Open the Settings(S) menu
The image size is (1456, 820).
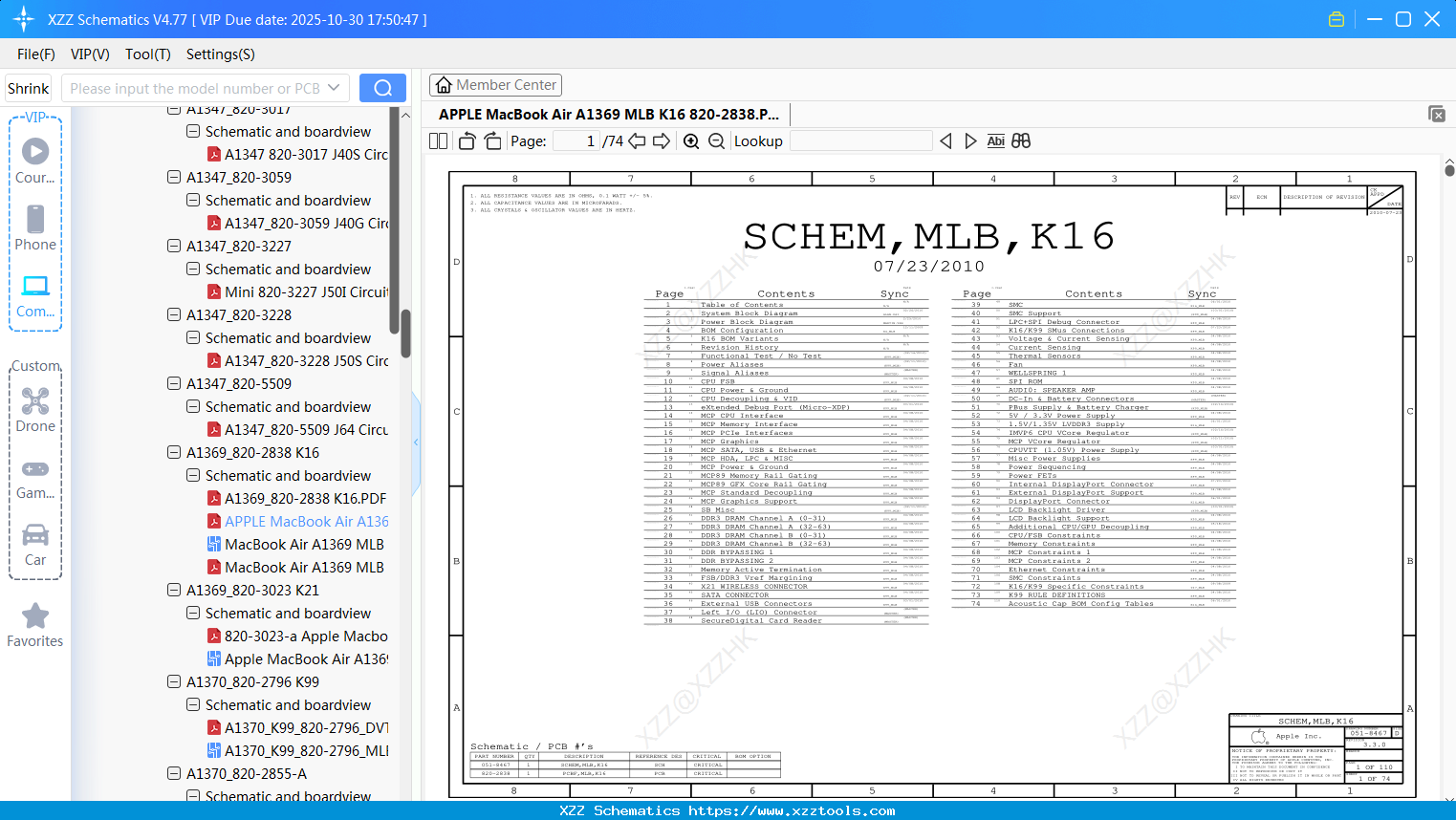pos(221,54)
